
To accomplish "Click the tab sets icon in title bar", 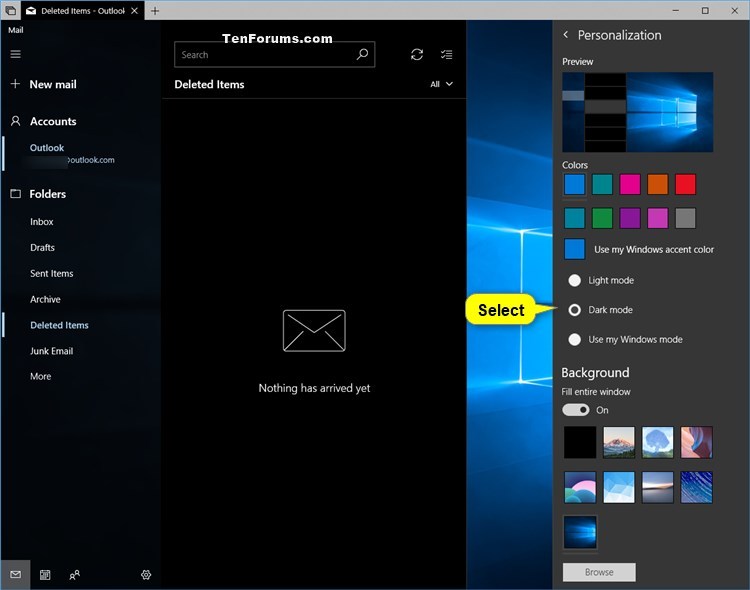I will [11, 11].
